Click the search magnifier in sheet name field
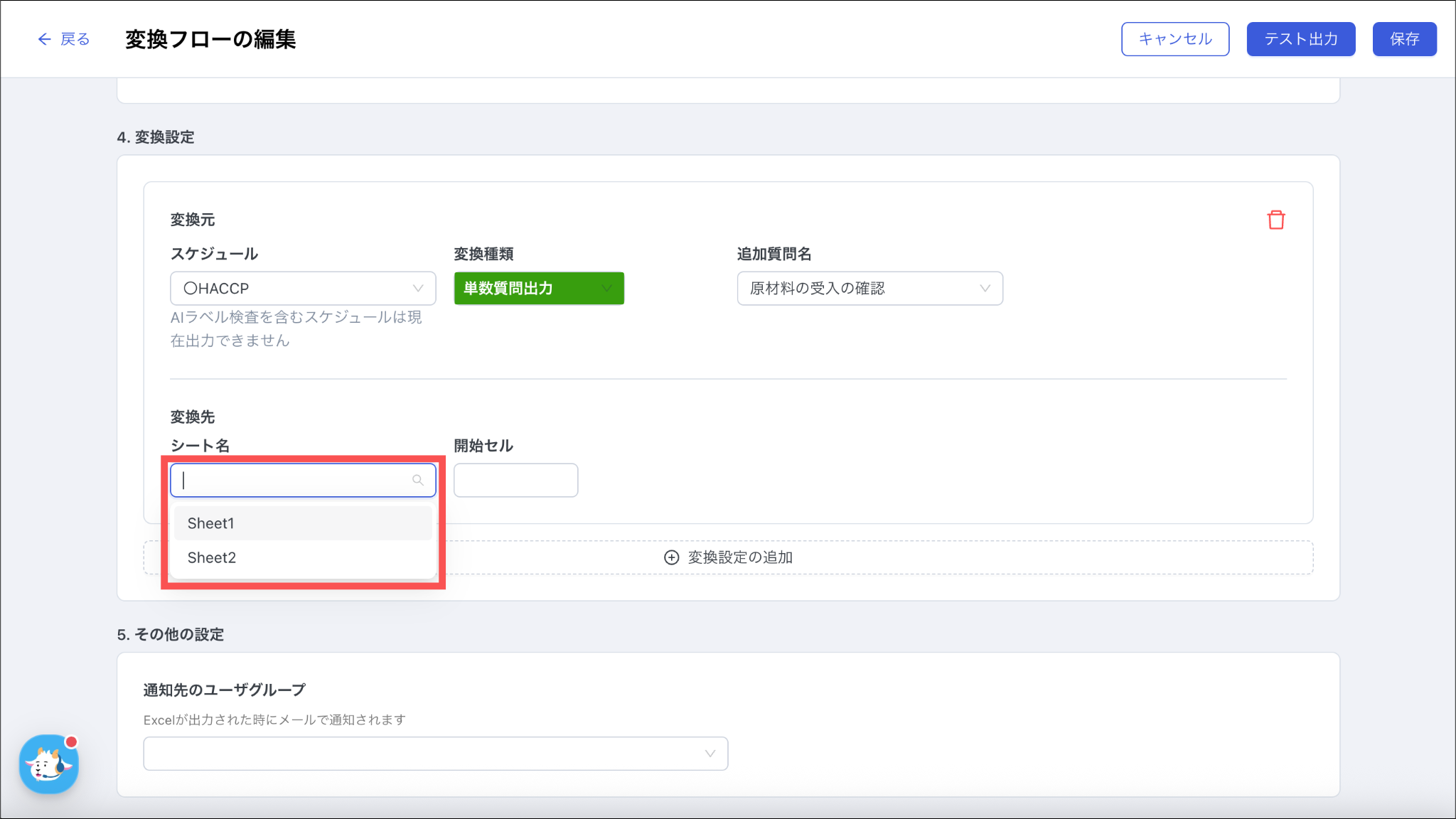Viewport: 1456px width, 819px height. [x=418, y=480]
